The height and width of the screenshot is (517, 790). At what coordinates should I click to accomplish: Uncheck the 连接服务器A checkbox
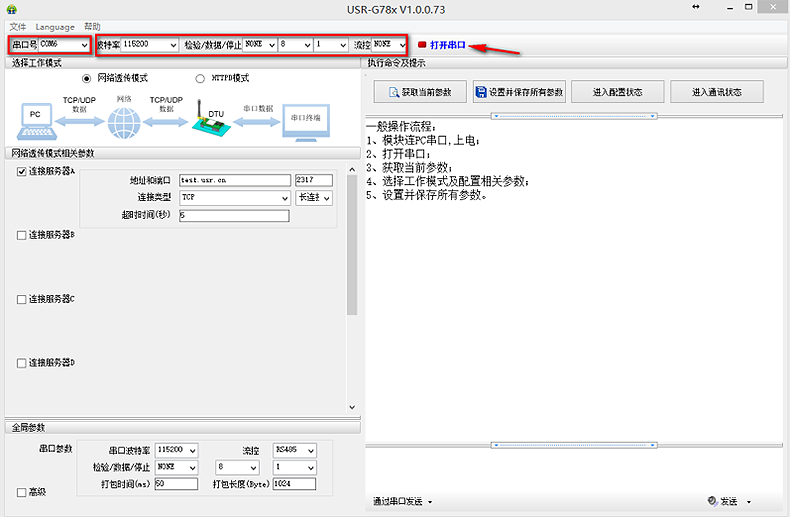[22, 171]
